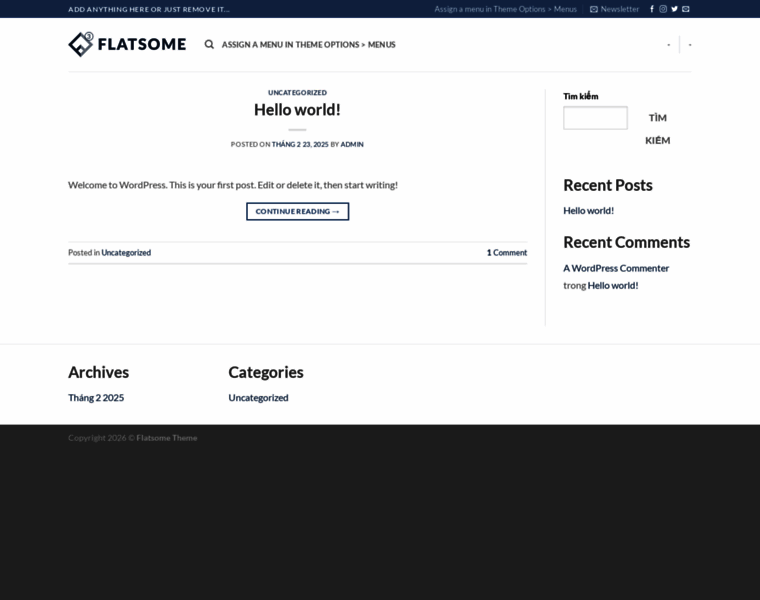Click the main nav Assign a Menu item

(x=308, y=44)
